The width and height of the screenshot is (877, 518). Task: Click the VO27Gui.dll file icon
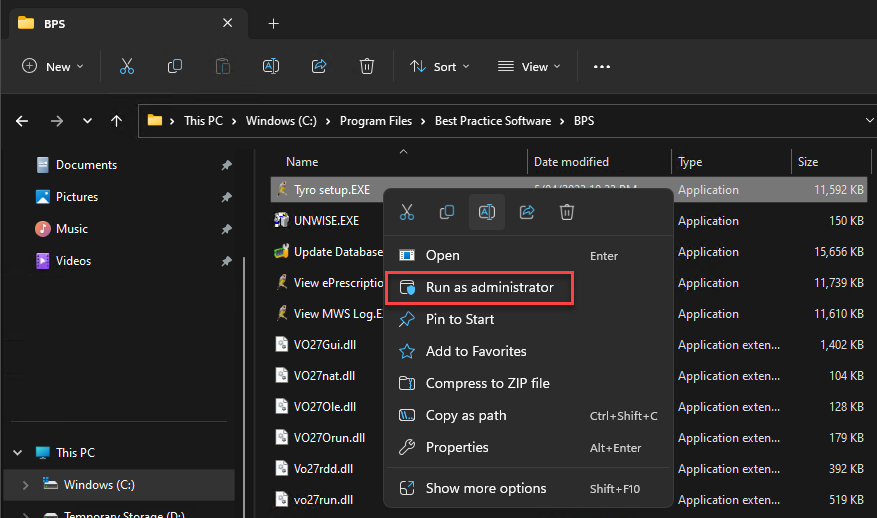[282, 344]
